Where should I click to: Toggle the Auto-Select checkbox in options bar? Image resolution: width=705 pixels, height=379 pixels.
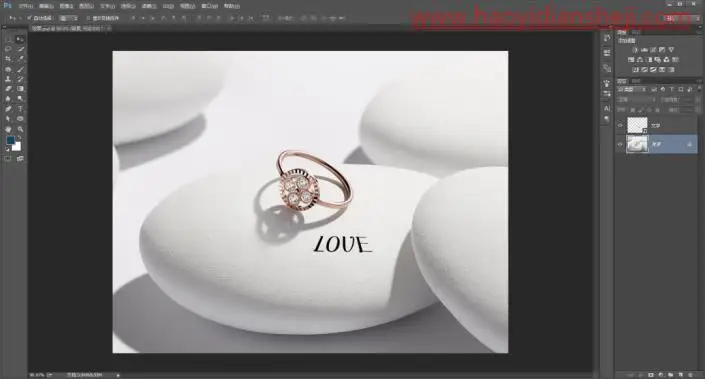click(29, 18)
